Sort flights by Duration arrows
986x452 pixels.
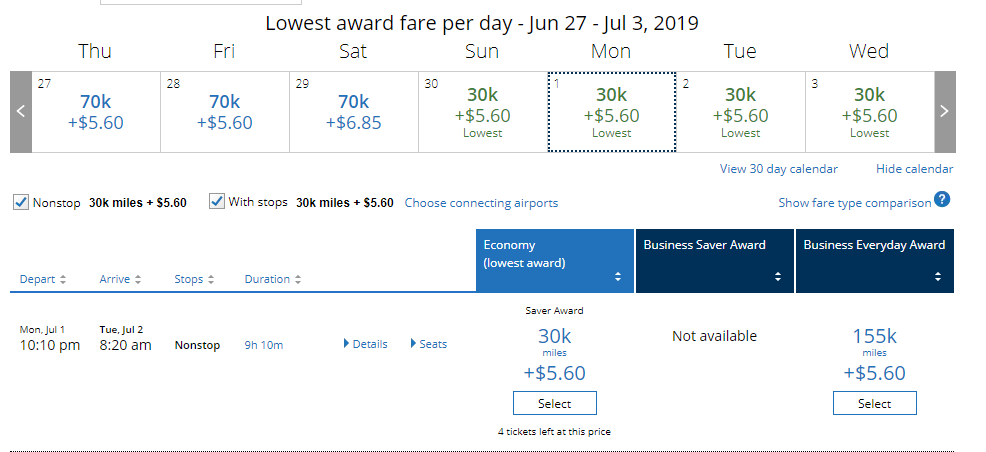[x=297, y=279]
